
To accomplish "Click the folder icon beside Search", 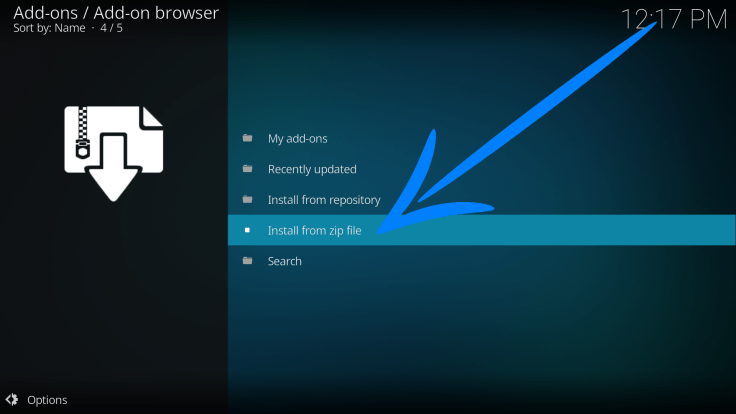I will pos(247,261).
